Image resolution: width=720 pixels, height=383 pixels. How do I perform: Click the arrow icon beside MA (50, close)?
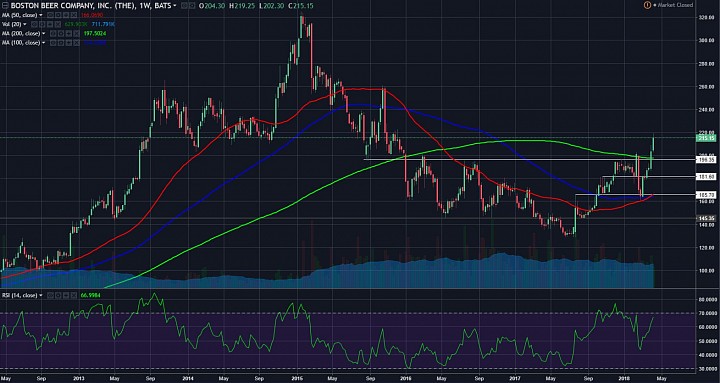tap(66, 15)
